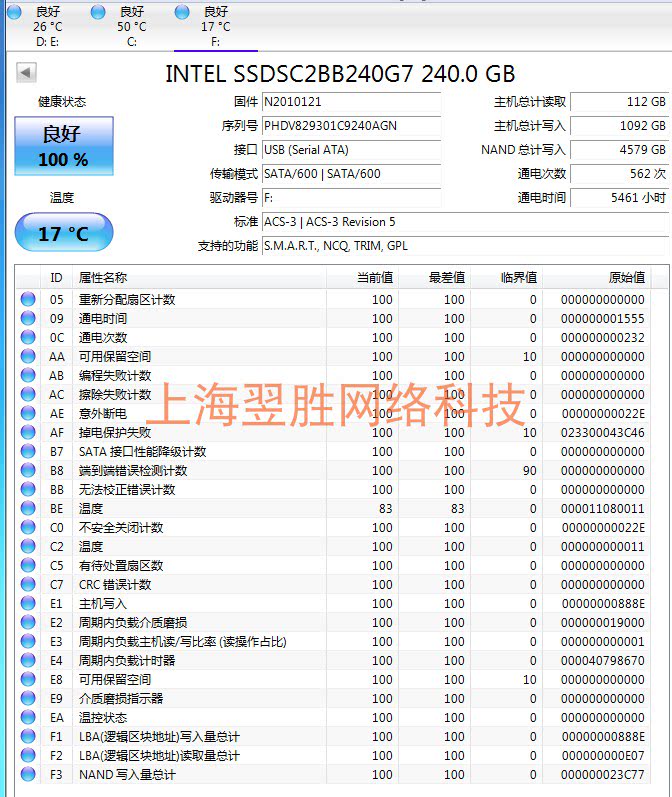Click the 良好 100 % health status button

tap(64, 146)
